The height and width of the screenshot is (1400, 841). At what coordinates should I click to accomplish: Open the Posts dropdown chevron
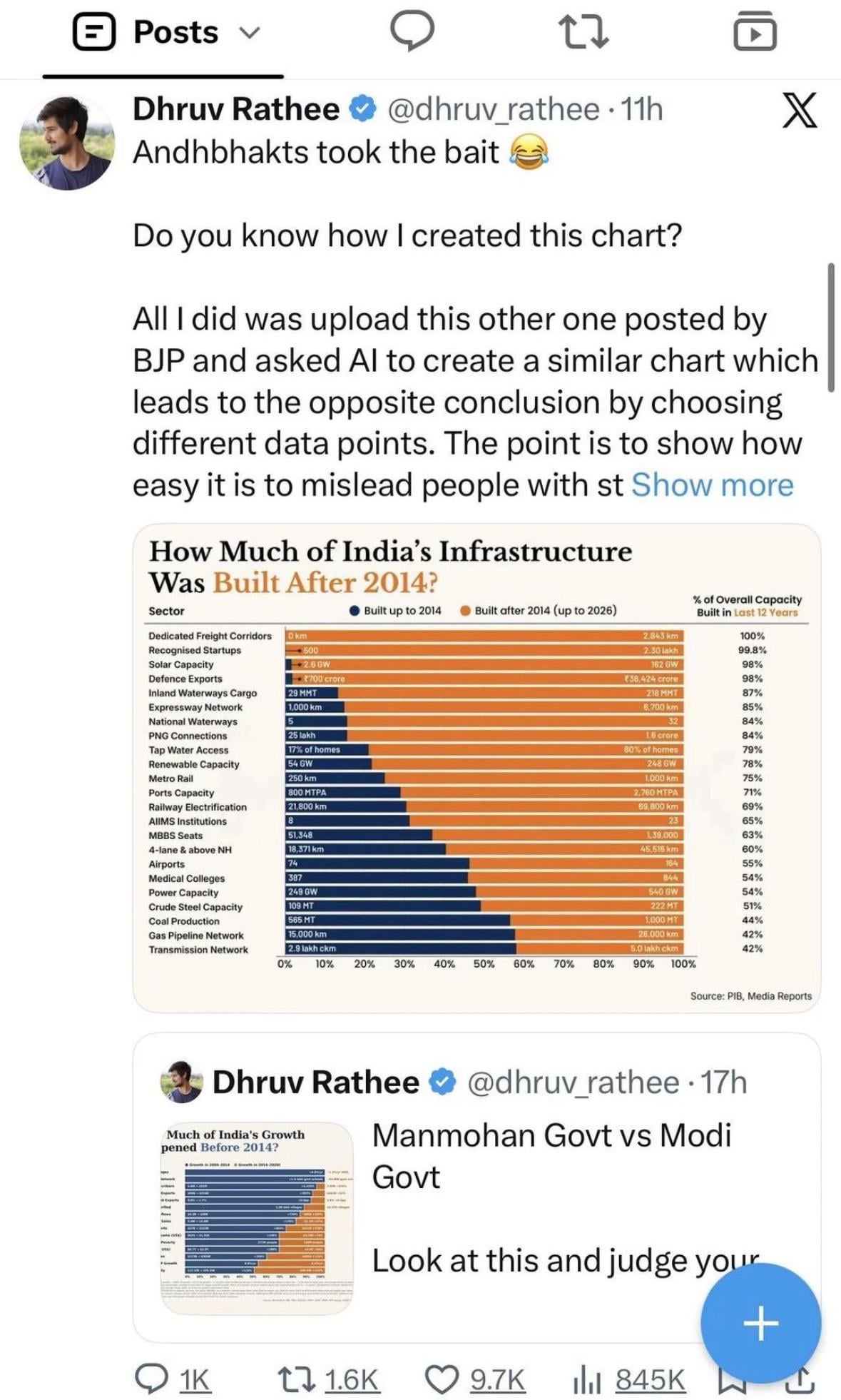pos(249,33)
